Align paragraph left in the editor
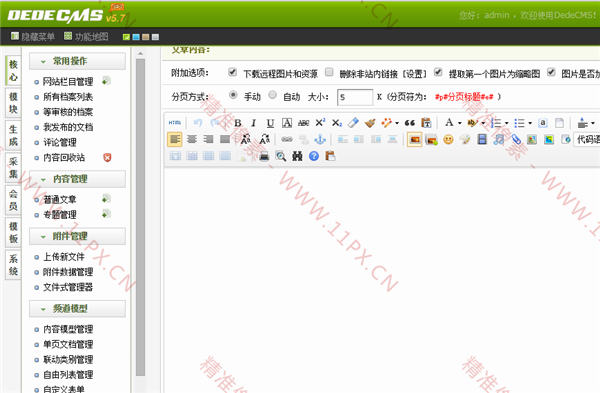The height and width of the screenshot is (393, 600). point(175,139)
